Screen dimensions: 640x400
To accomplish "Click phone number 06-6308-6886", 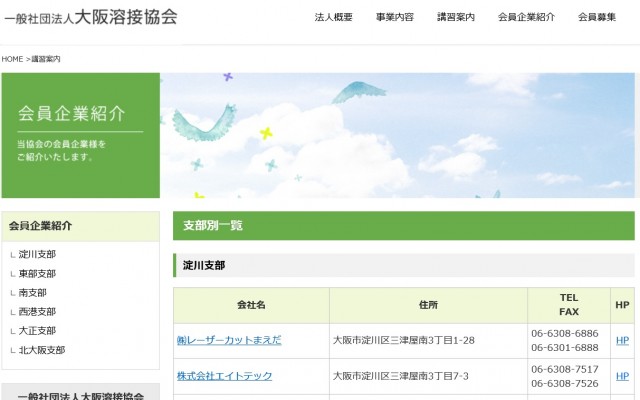I will tap(565, 333).
